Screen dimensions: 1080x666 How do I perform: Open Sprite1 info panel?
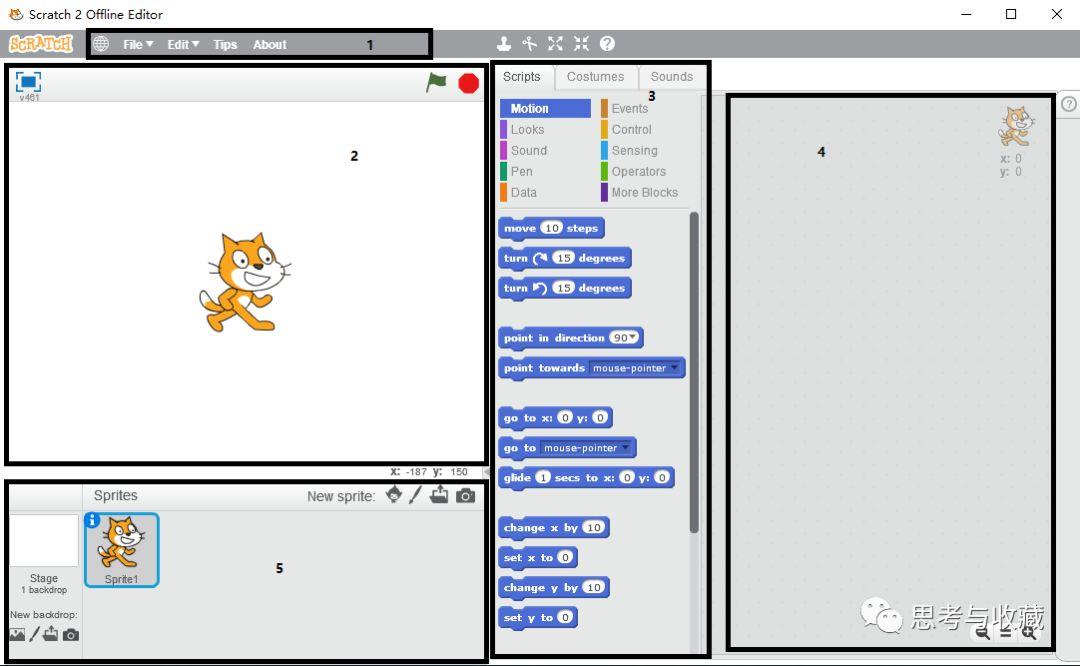pyautogui.click(x=92, y=521)
